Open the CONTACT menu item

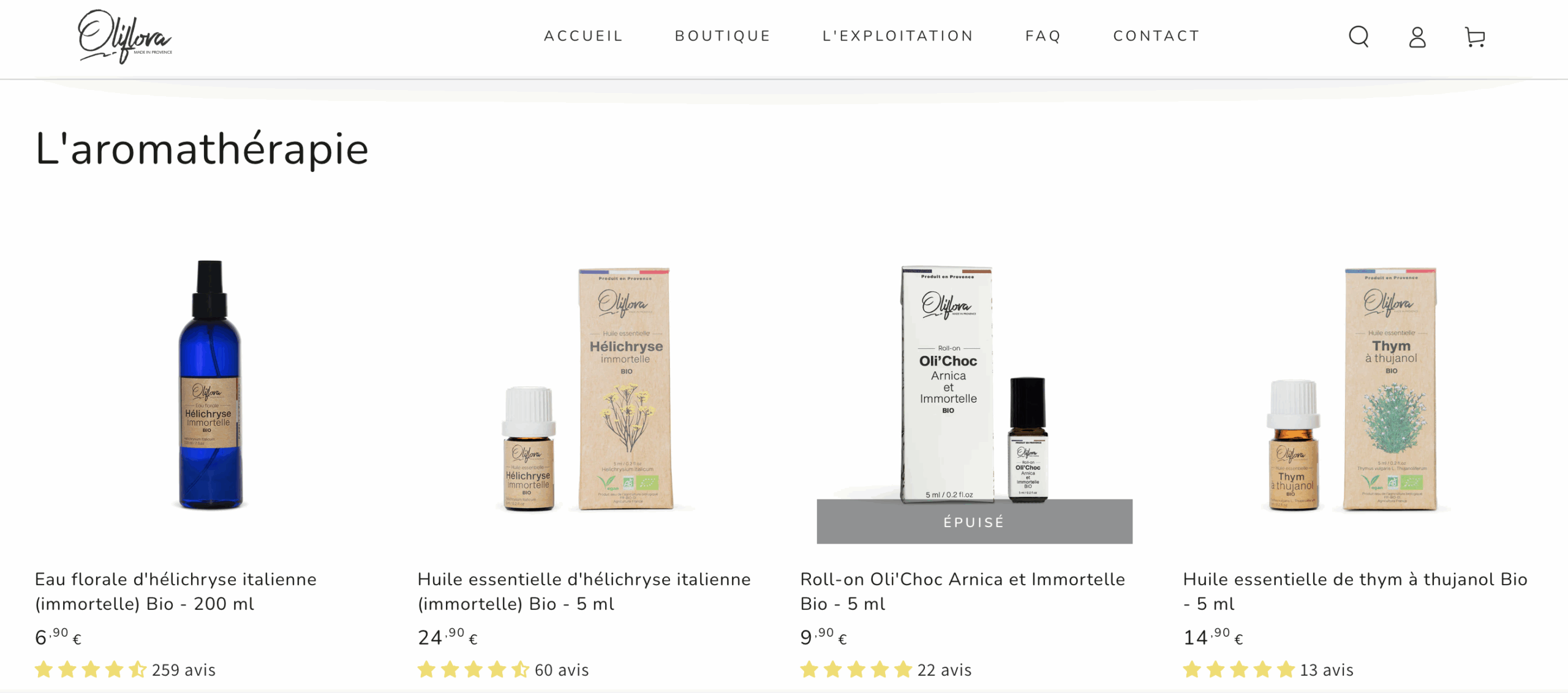[1156, 36]
